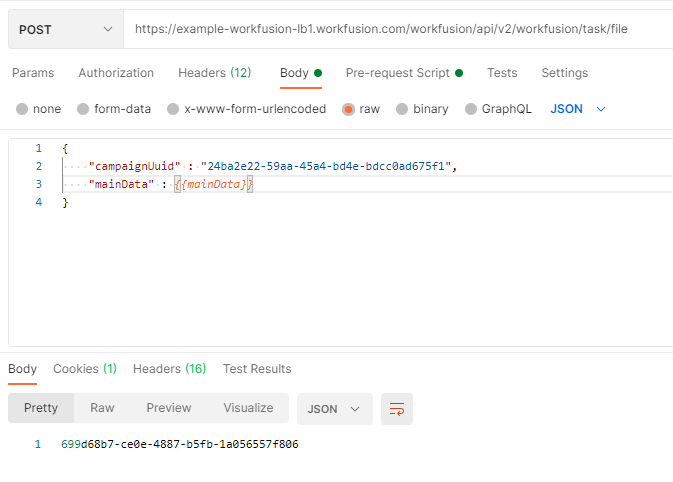This screenshot has height=482, width=673.
Task: Open the response Body tab
Action: coord(22,369)
